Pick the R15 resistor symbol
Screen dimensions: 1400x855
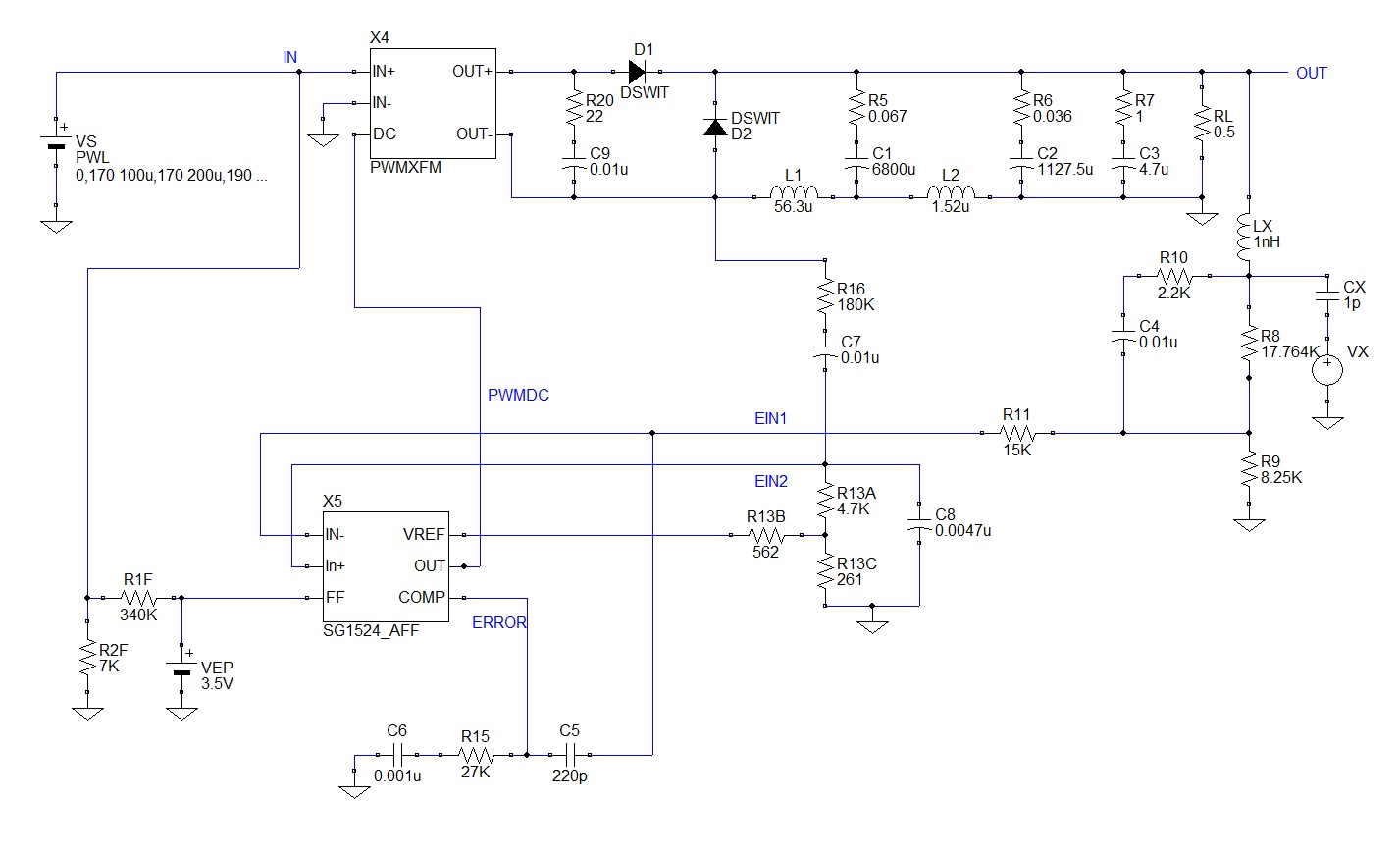click(476, 755)
